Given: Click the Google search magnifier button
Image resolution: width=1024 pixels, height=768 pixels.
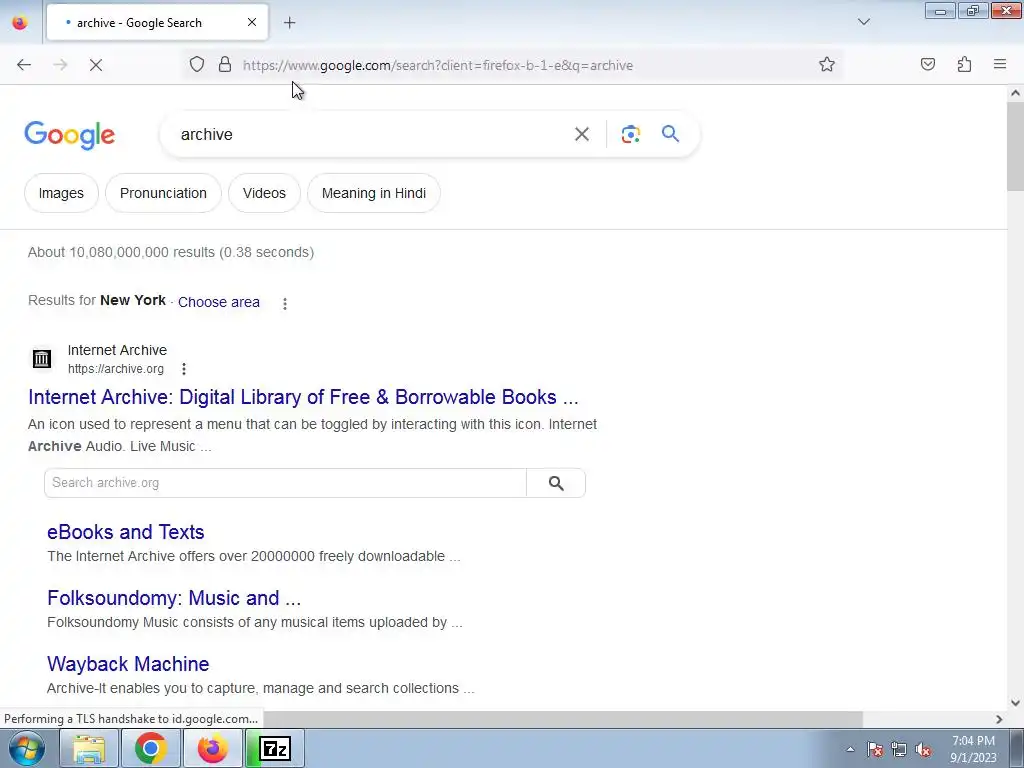Looking at the screenshot, I should tap(671, 134).
